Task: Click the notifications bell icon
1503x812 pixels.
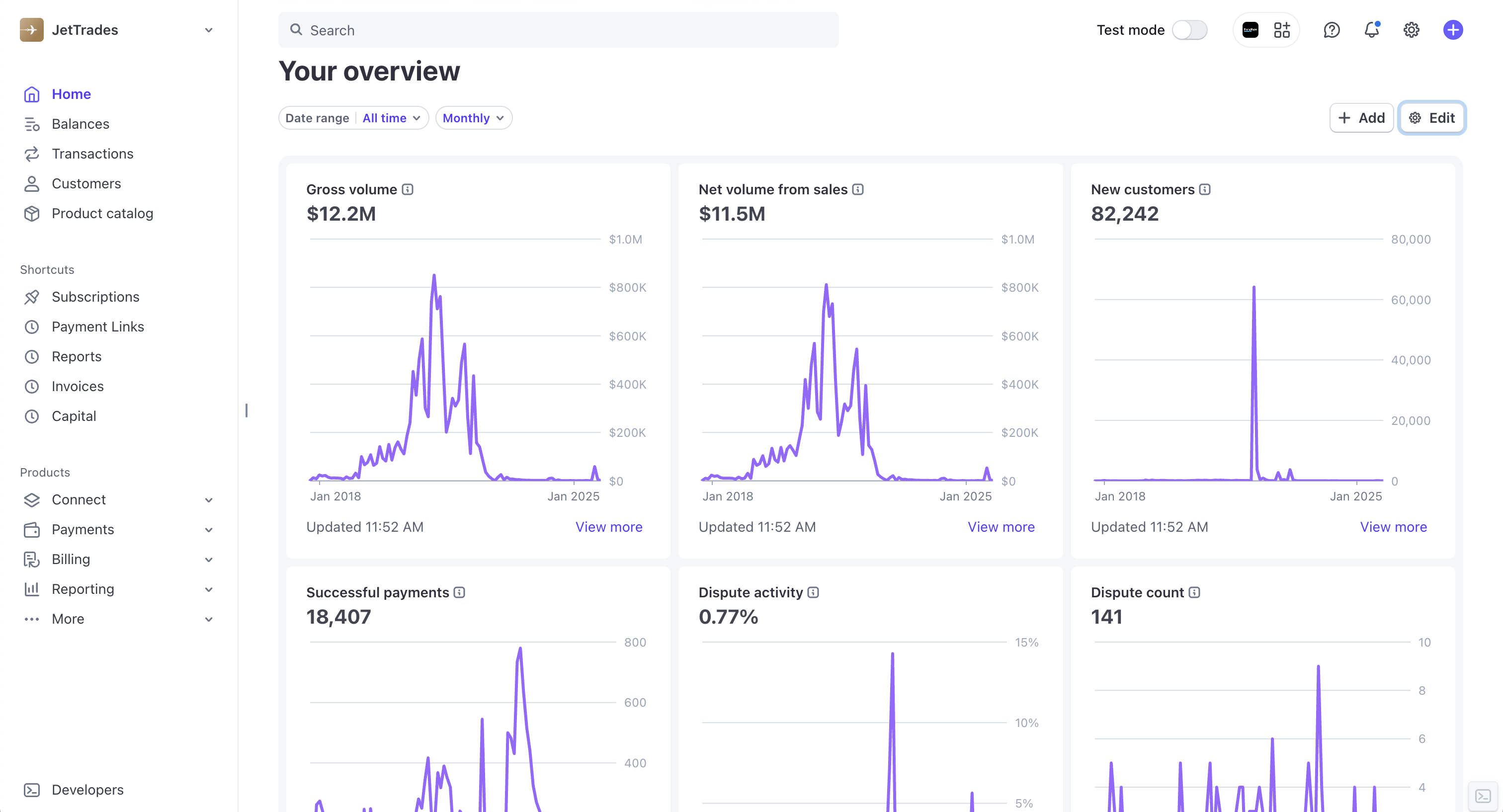Action: [x=1371, y=30]
